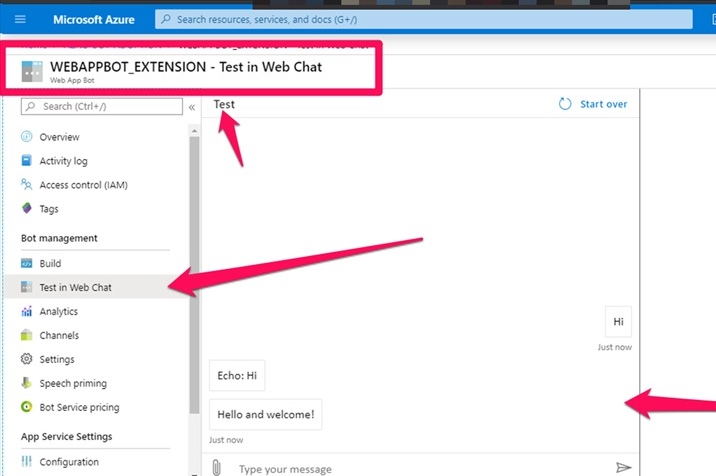The image size is (716, 476).
Task: Click the purple Tags icon
Action: coord(26,208)
